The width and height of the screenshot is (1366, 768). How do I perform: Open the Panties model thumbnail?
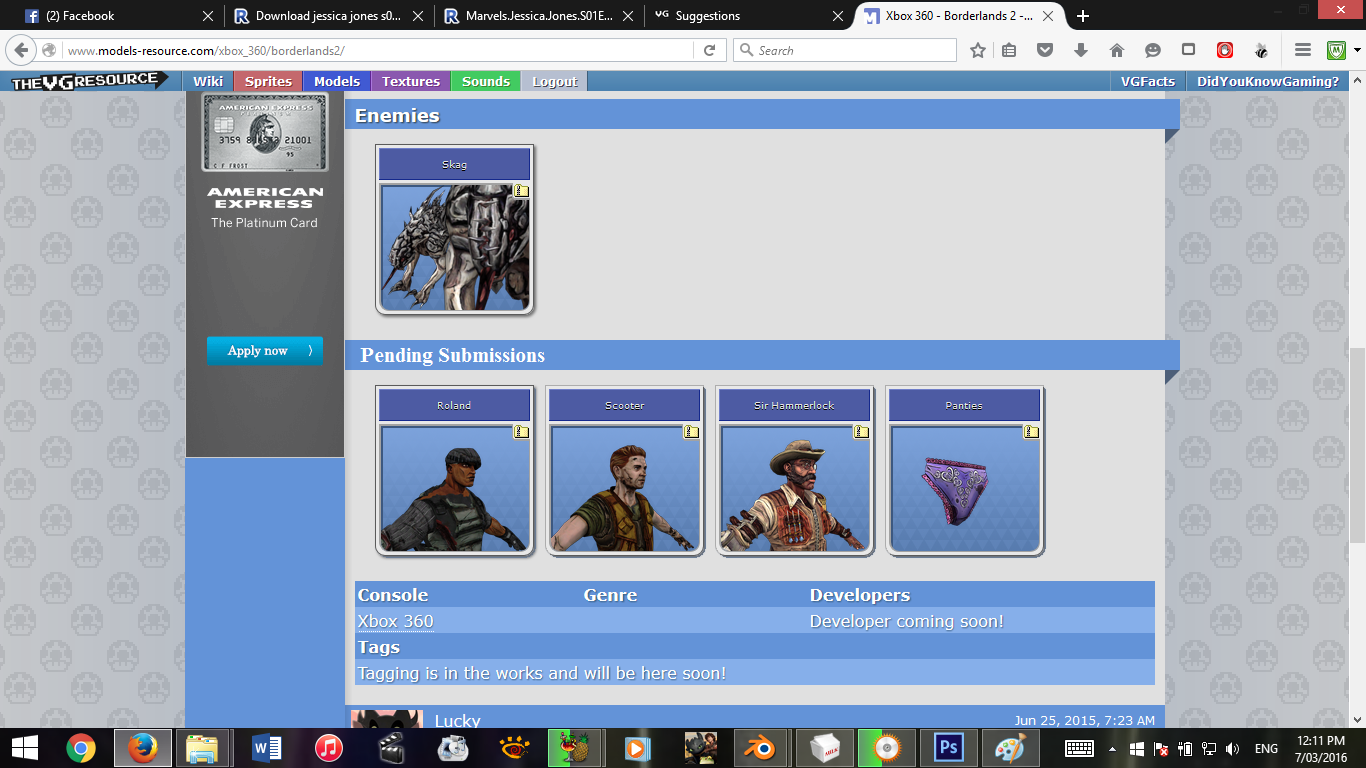coord(965,488)
